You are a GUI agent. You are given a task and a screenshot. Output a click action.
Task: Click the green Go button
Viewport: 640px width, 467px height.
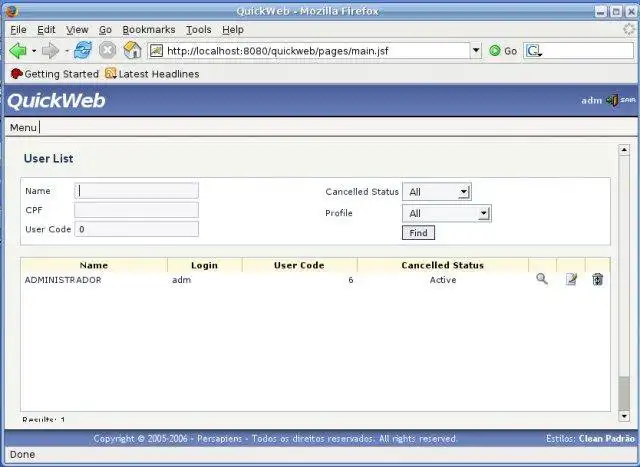point(503,51)
